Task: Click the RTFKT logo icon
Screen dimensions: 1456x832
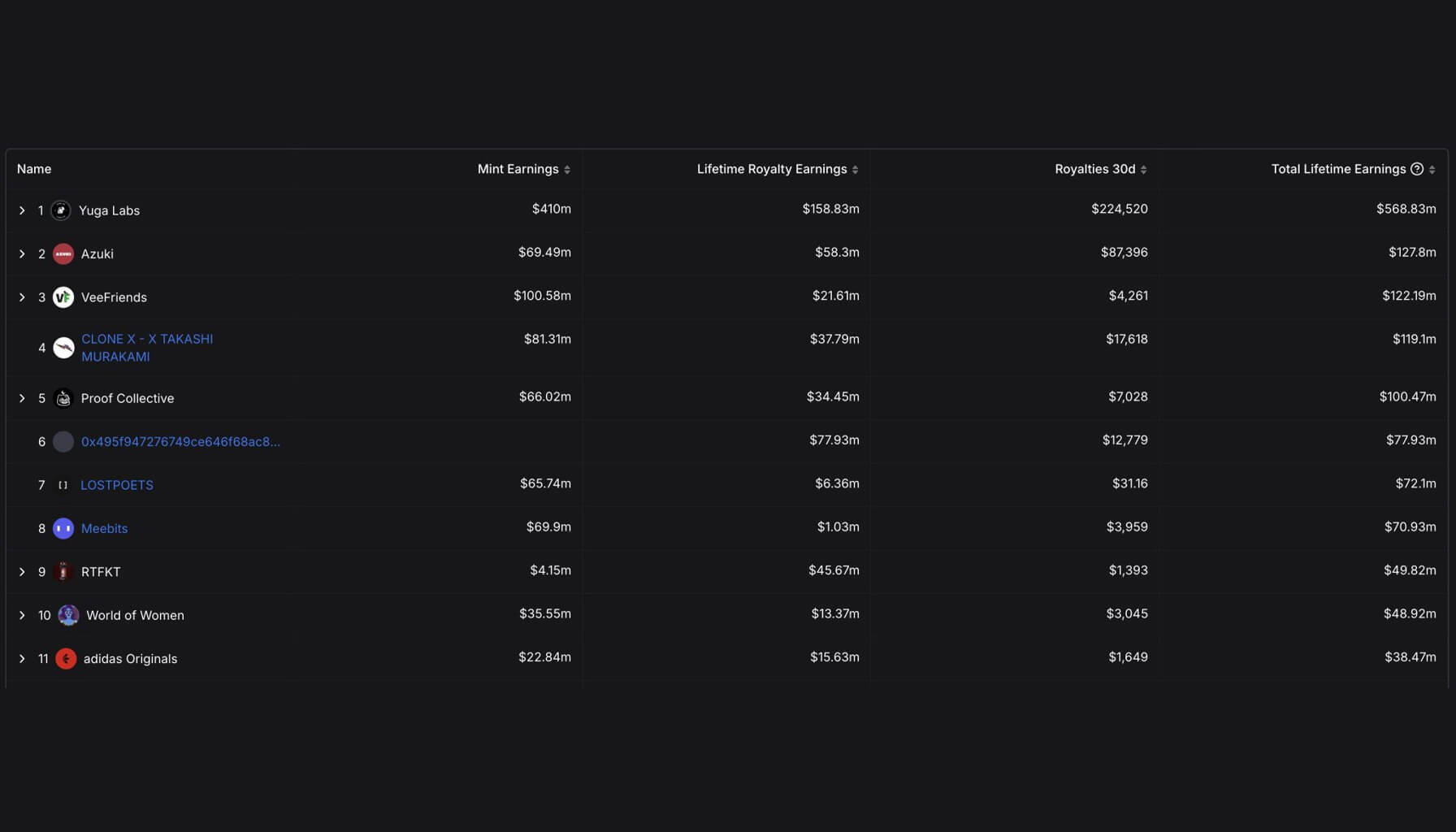Action: coord(63,572)
